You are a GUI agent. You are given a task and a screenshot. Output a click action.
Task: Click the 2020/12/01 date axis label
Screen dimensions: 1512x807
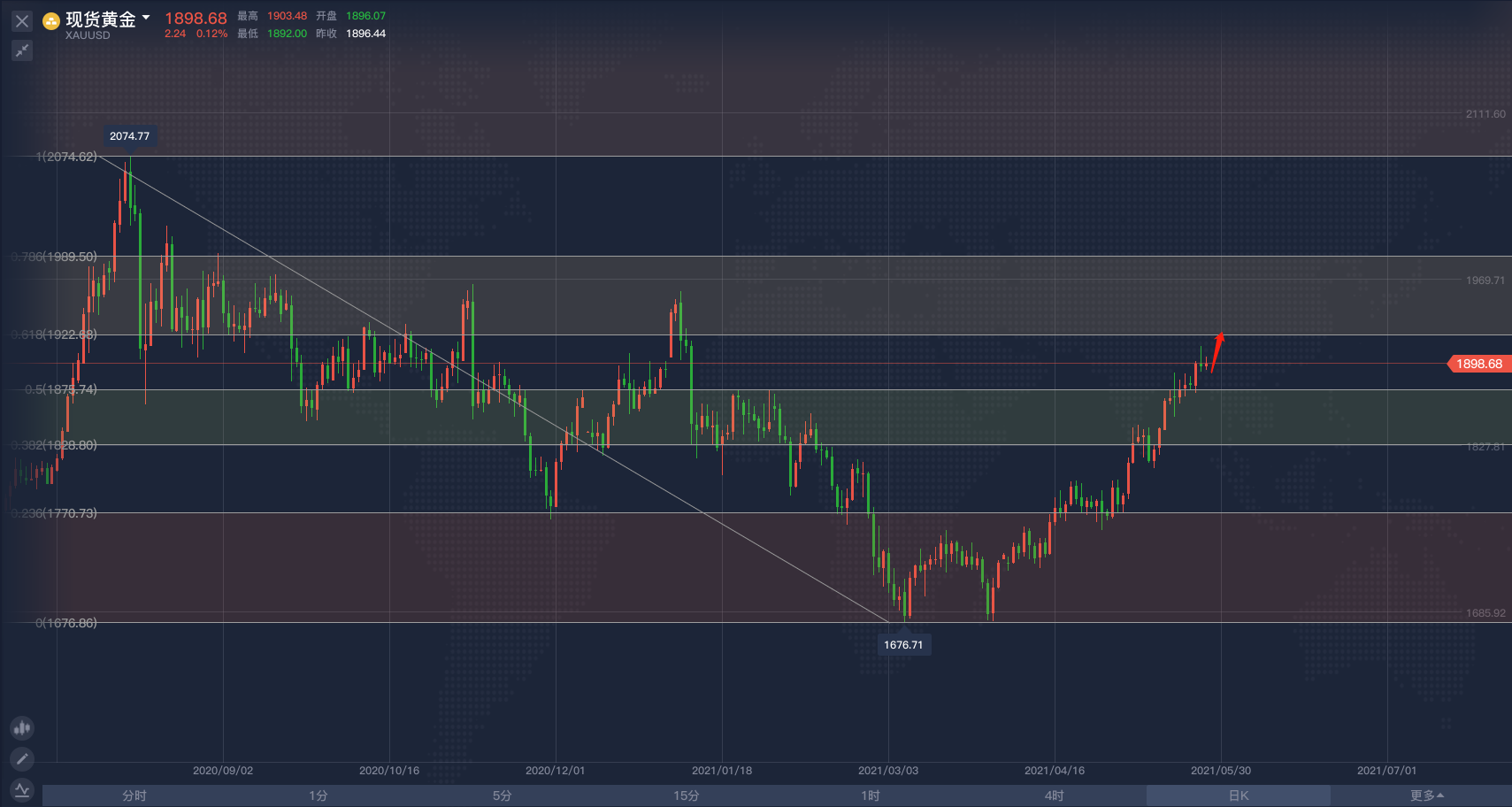tap(556, 771)
